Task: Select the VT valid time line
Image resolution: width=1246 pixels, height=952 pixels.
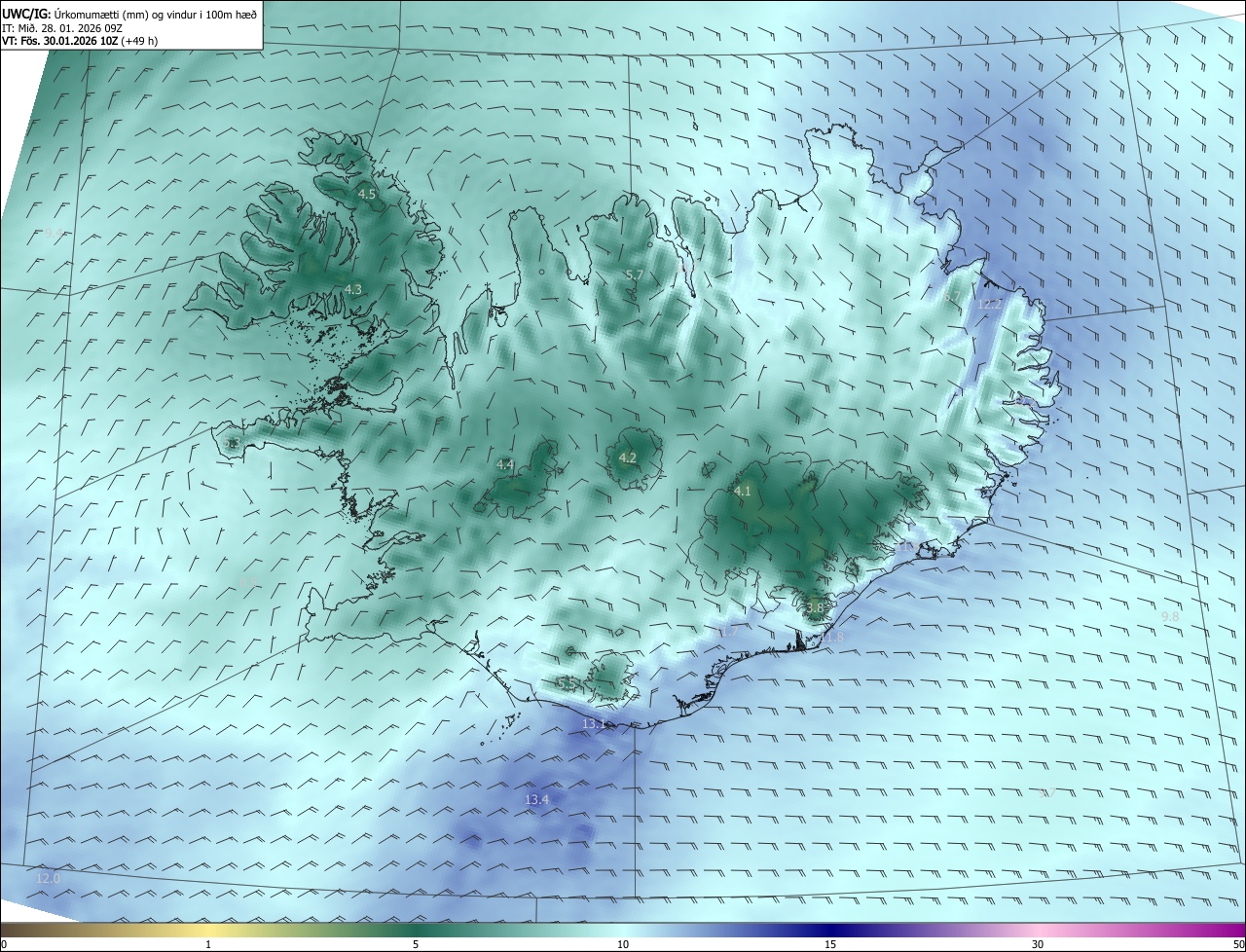Action: click(x=81, y=42)
